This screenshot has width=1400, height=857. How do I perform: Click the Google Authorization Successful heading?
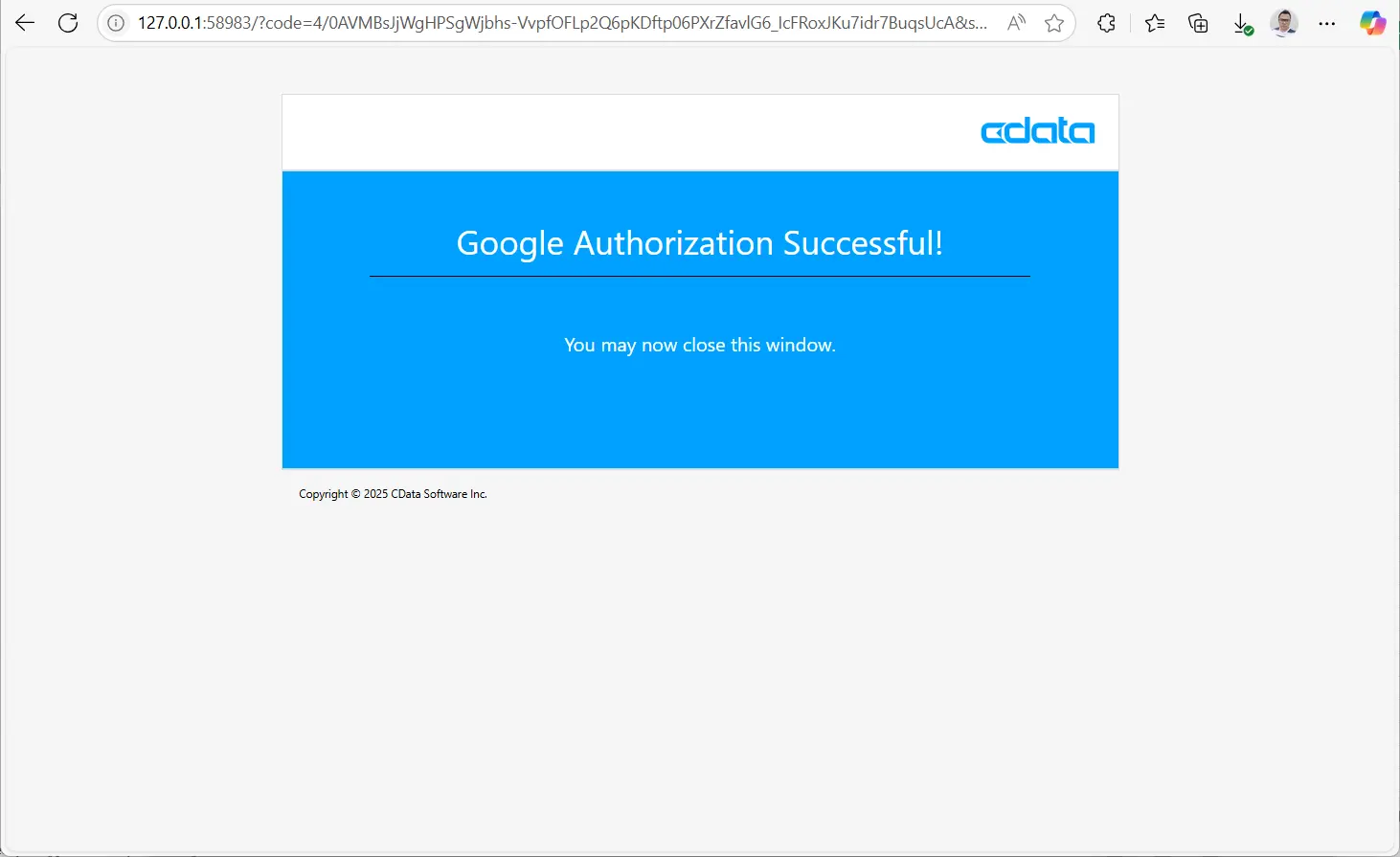[699, 243]
